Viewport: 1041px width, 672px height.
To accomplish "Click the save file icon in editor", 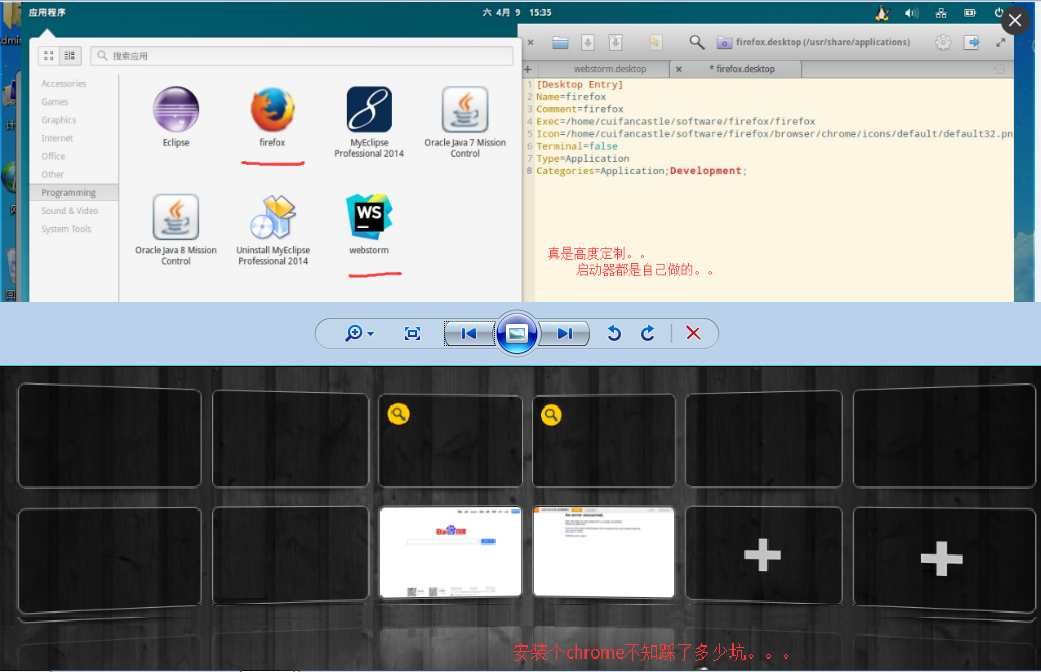I will click(588, 42).
